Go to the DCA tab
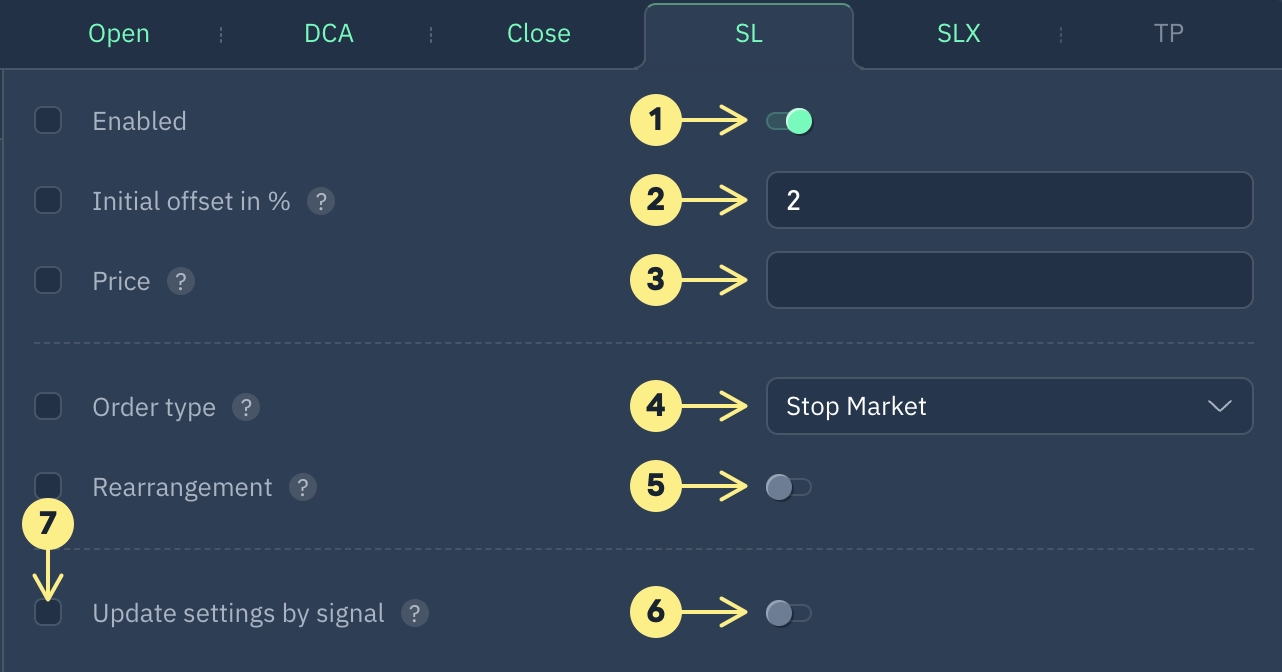 click(x=329, y=34)
